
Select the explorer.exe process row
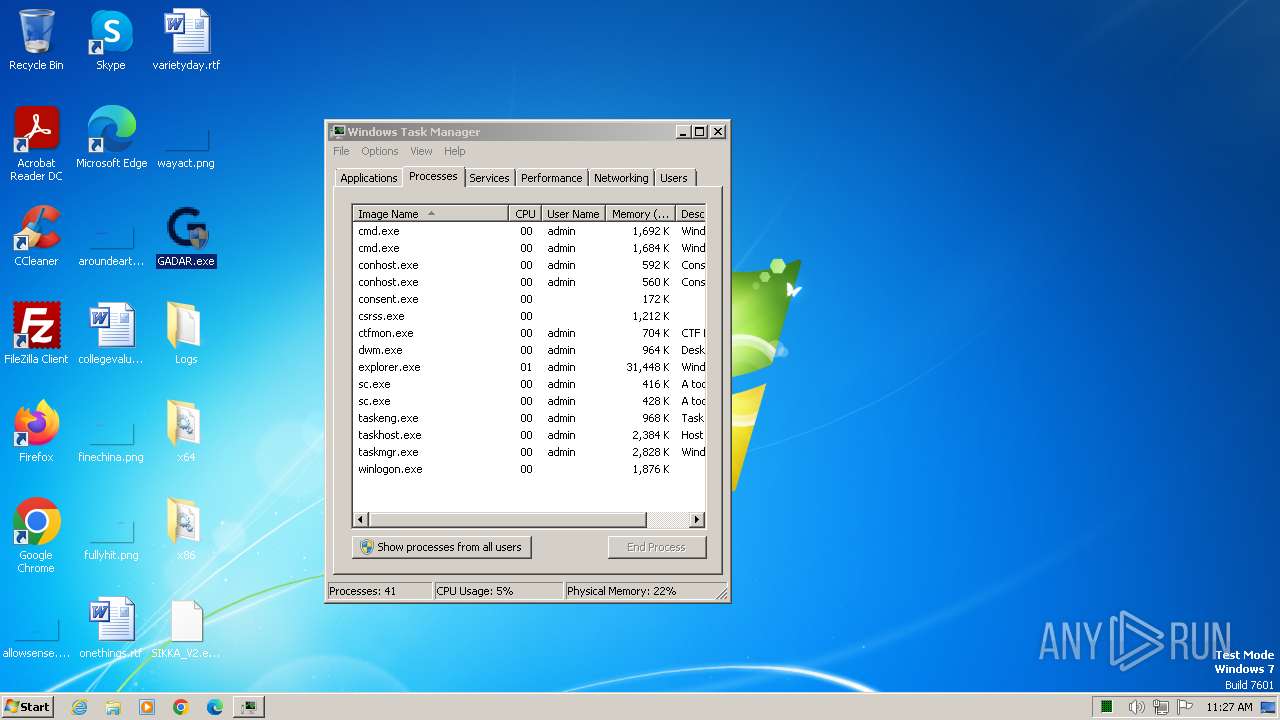[529, 367]
